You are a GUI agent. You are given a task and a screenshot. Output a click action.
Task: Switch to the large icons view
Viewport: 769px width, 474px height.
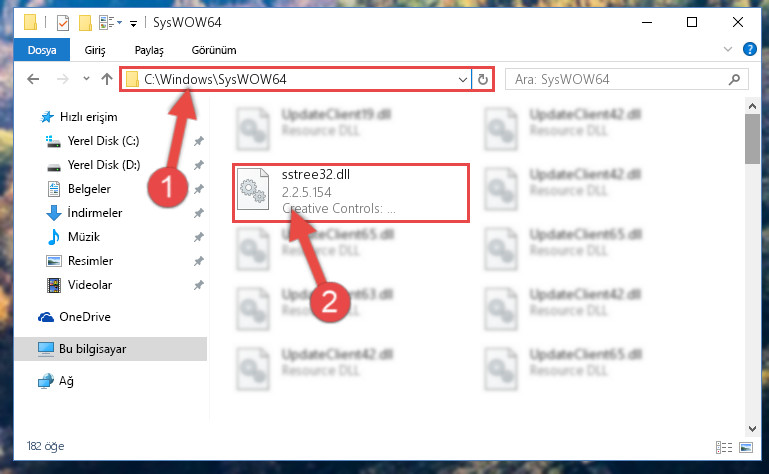tap(746, 447)
